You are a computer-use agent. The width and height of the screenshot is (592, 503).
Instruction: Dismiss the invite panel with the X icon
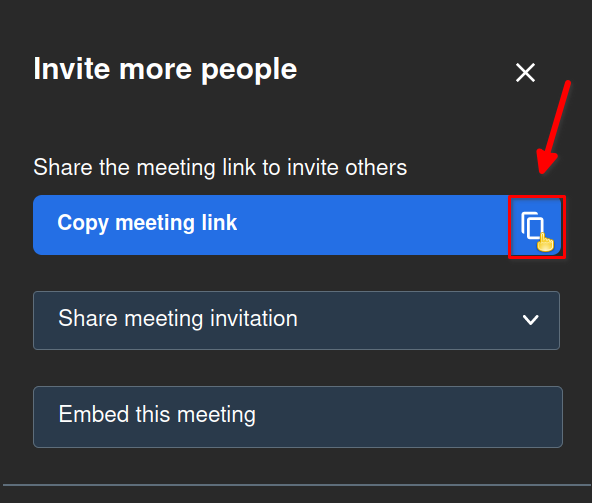click(525, 73)
